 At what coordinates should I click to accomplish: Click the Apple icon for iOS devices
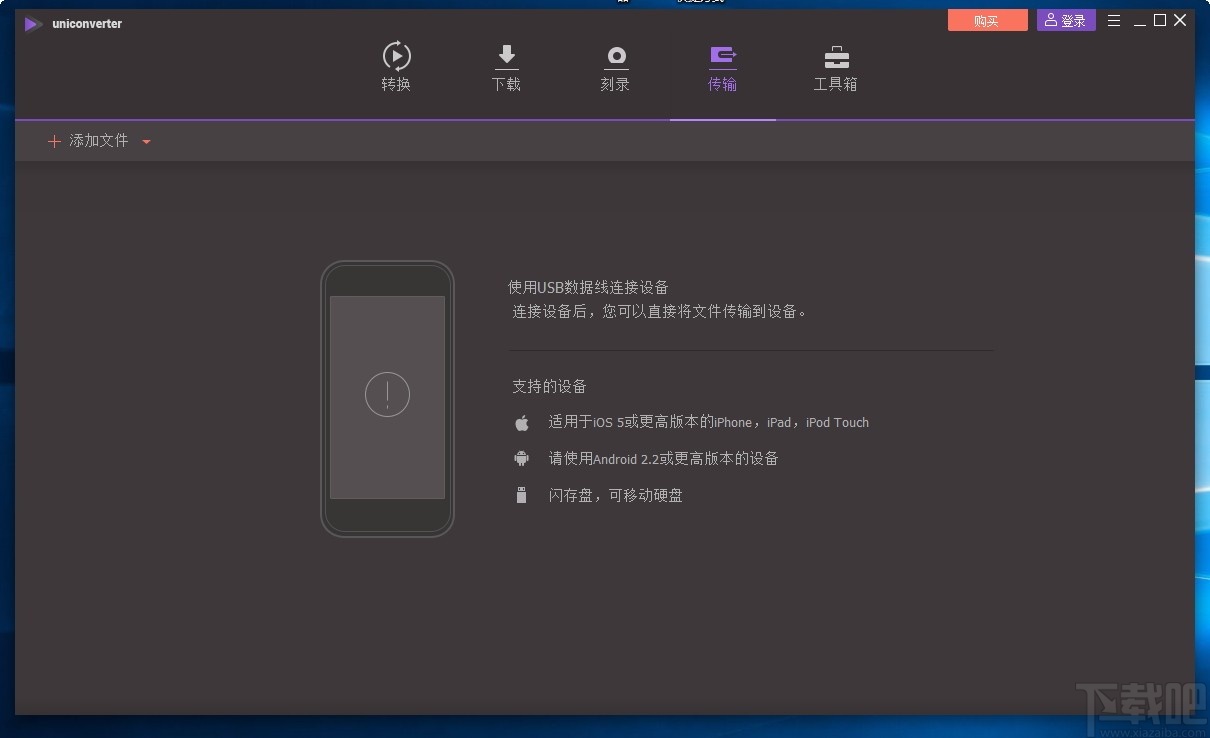(x=521, y=422)
